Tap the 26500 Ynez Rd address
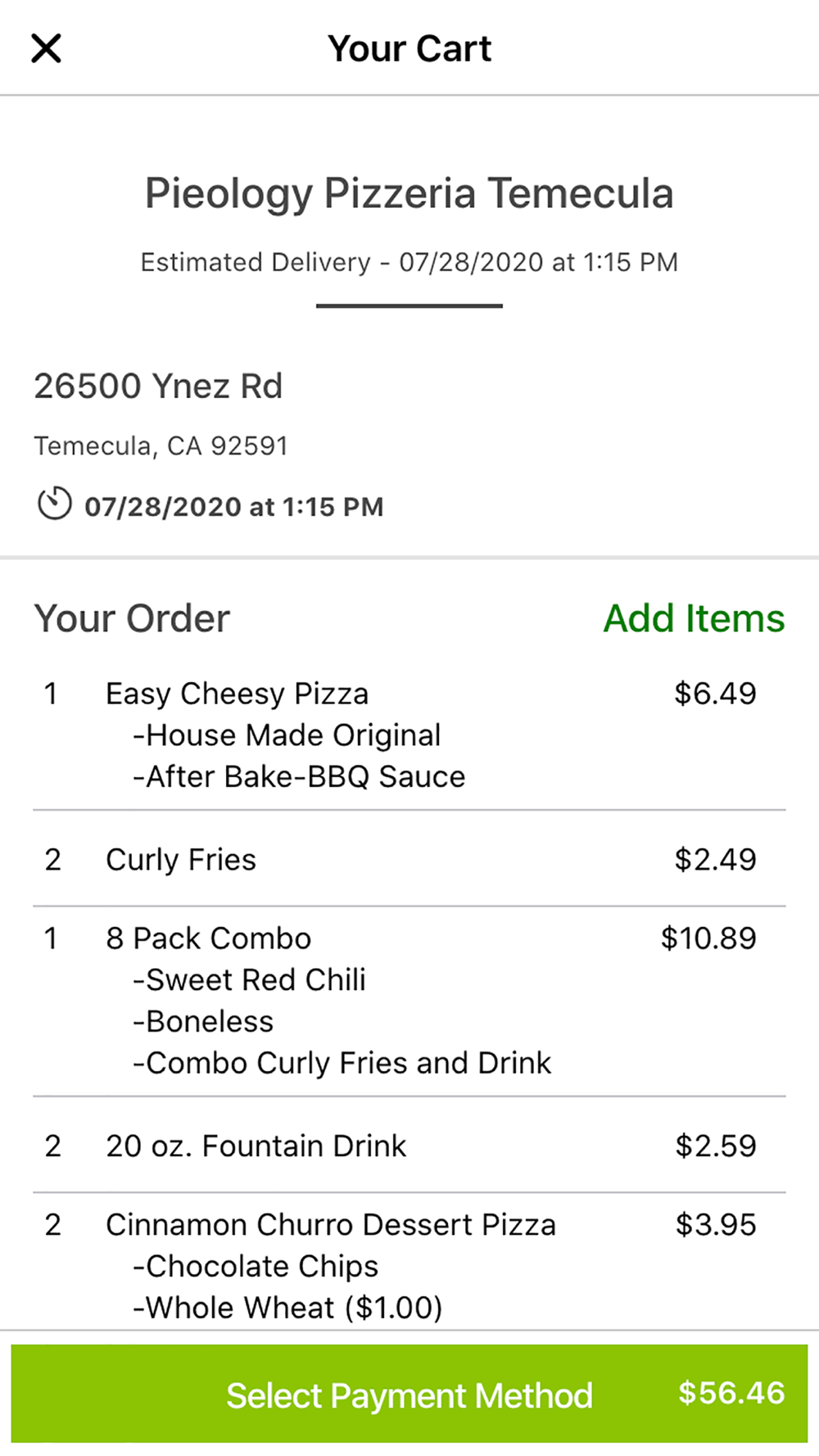819x1456 pixels. [x=158, y=386]
